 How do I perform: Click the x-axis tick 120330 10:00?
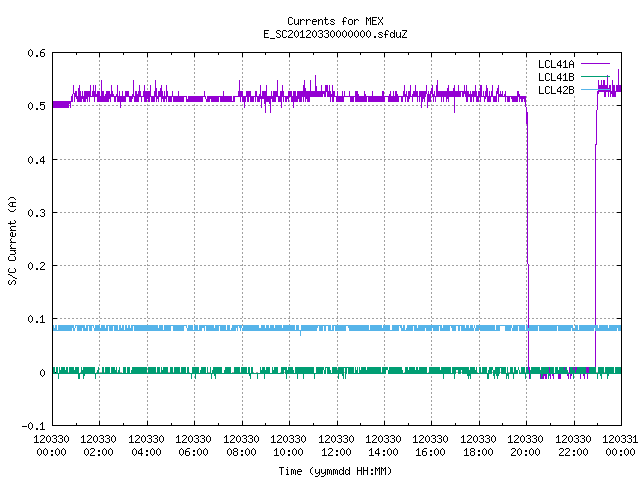click(289, 446)
